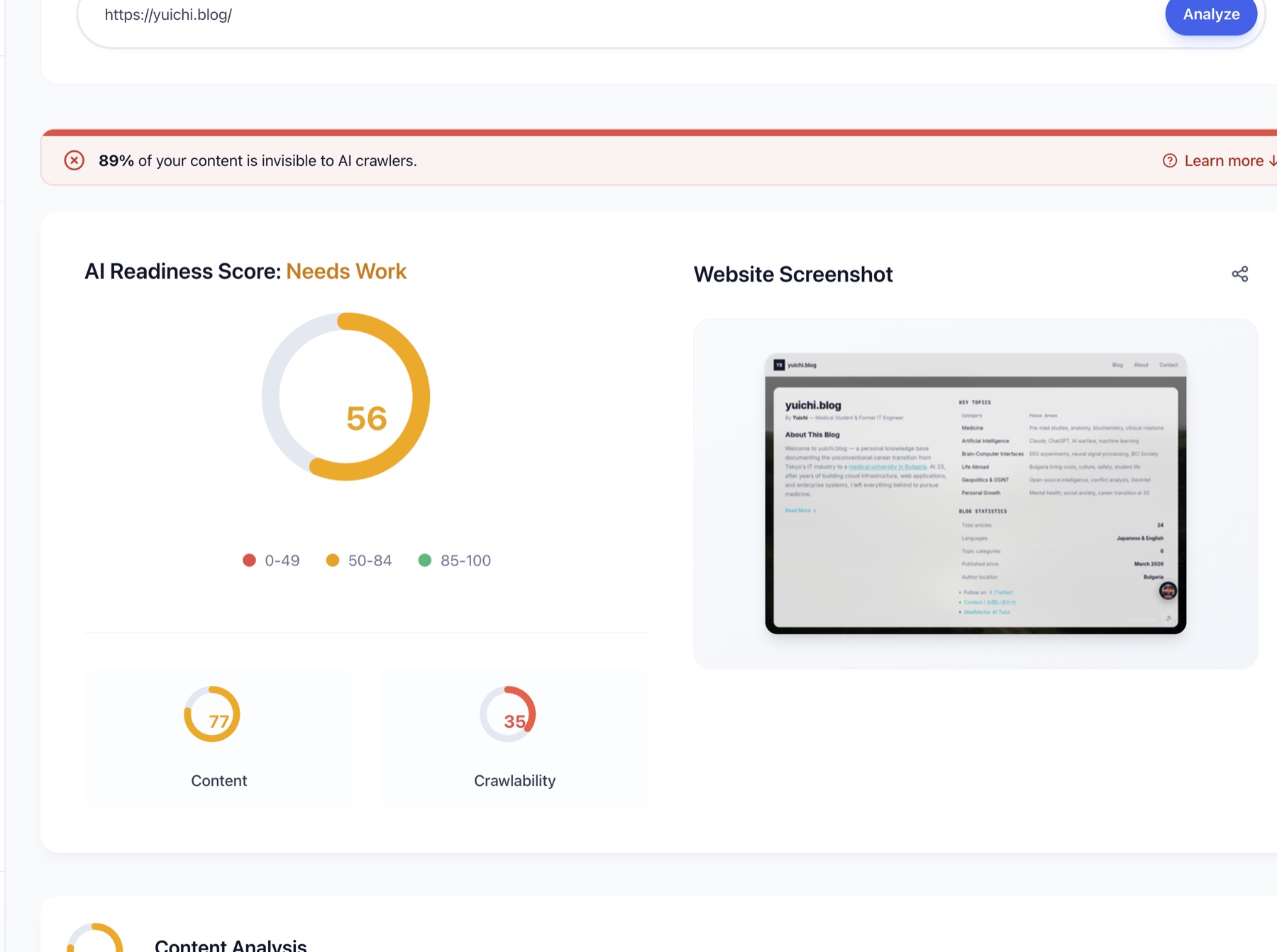Screen dimensions: 1277x952
Task: Select the green 85-100 legend dot
Action: click(x=426, y=560)
